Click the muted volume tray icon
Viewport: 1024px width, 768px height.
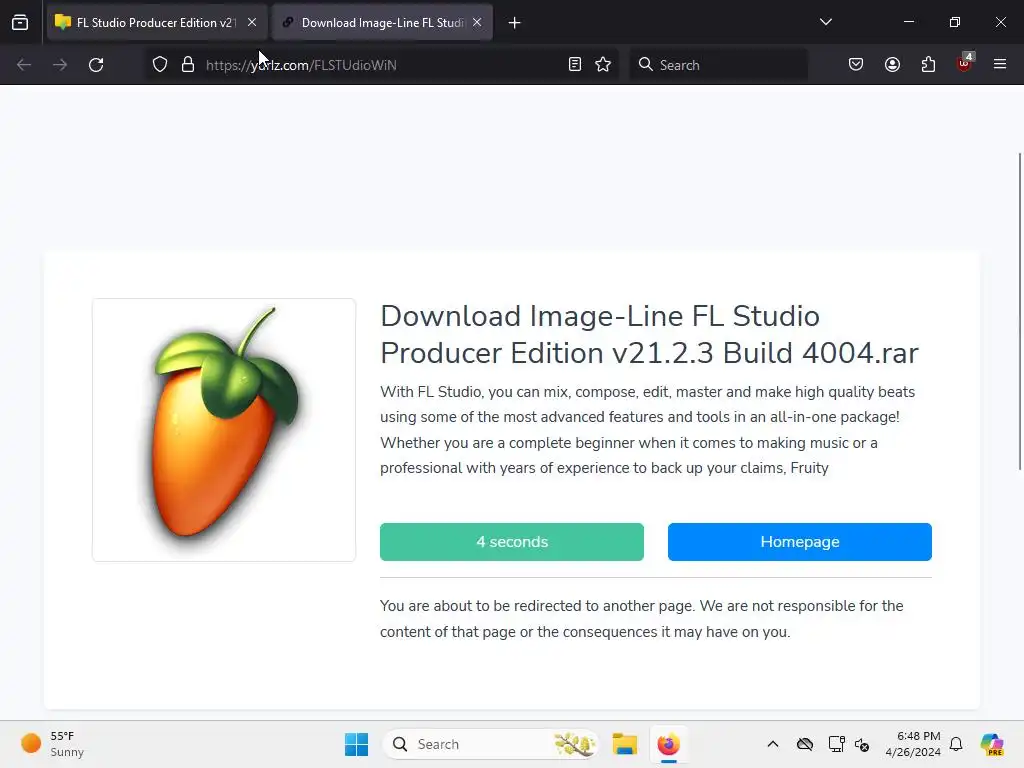coord(862,744)
